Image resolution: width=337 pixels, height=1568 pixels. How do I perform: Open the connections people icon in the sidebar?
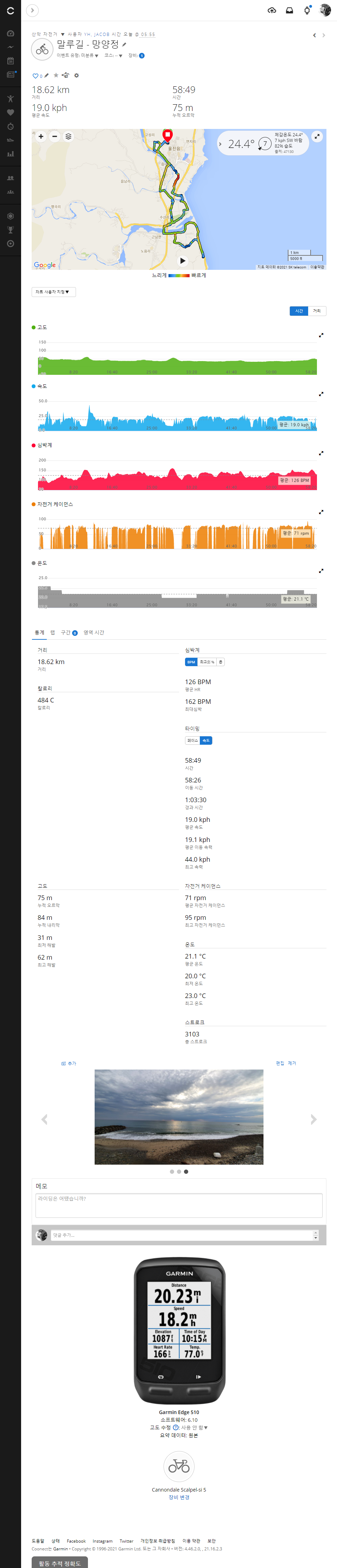coord(10,178)
